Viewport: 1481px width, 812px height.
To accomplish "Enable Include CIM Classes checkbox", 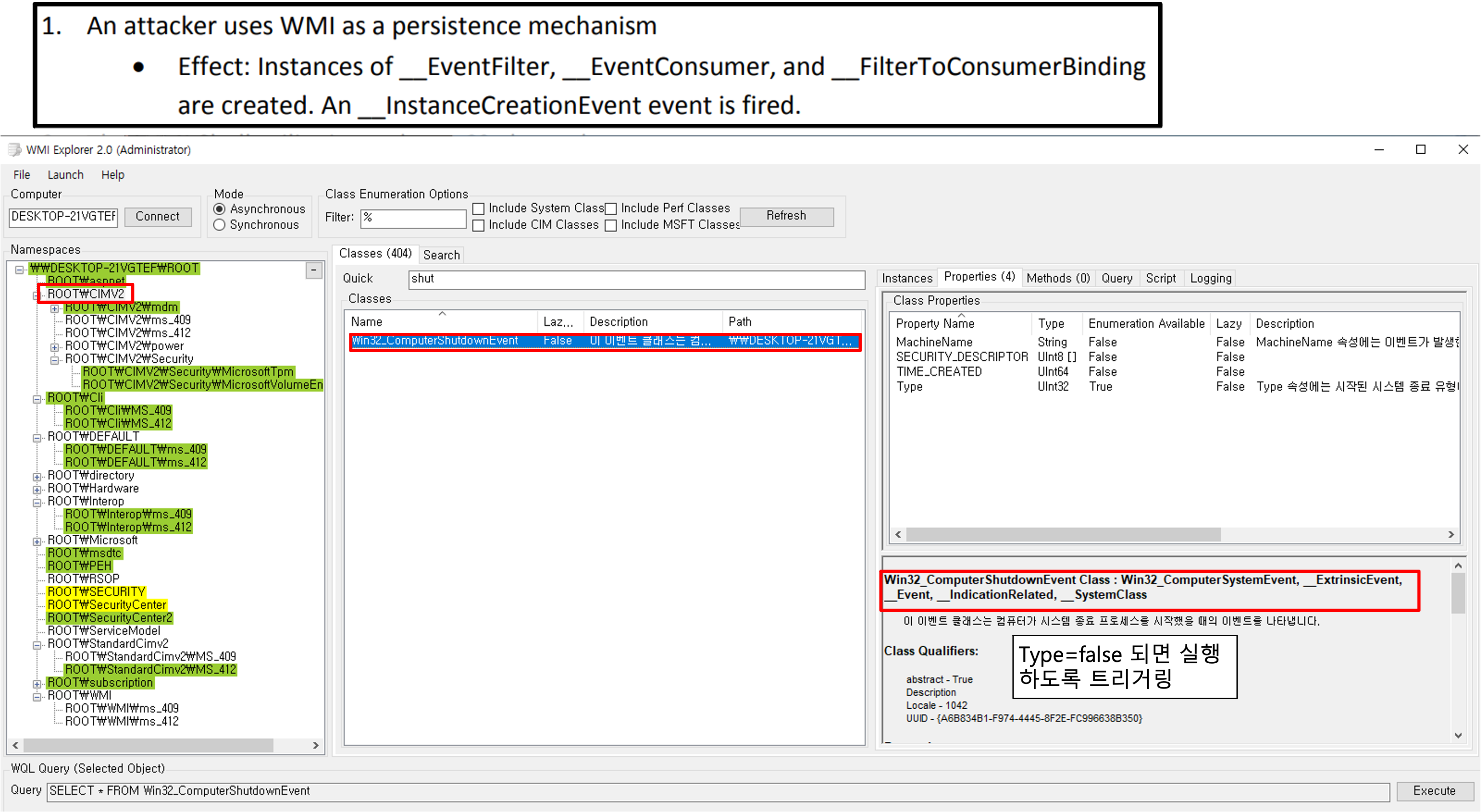I will pyautogui.click(x=478, y=226).
